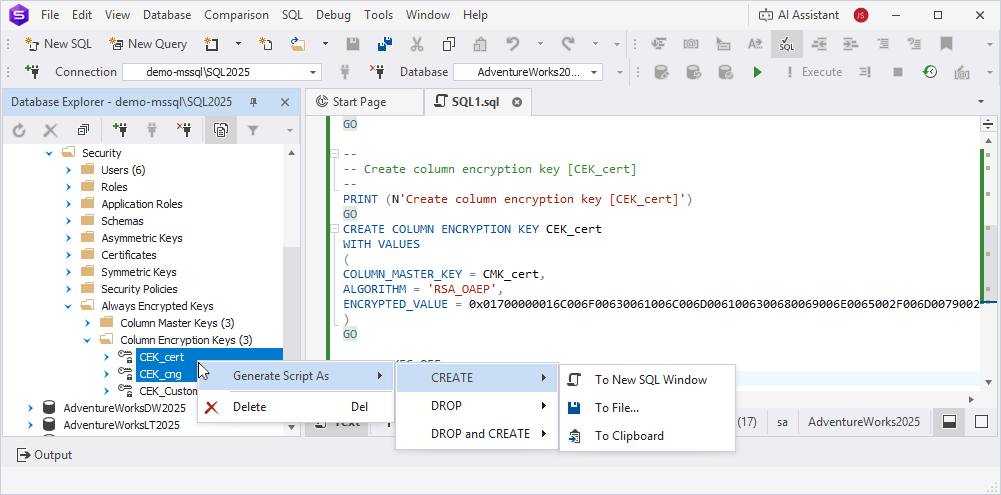This screenshot has height=495, width=1001.
Task: Click the New SQL toolbar button
Action: pos(58,44)
